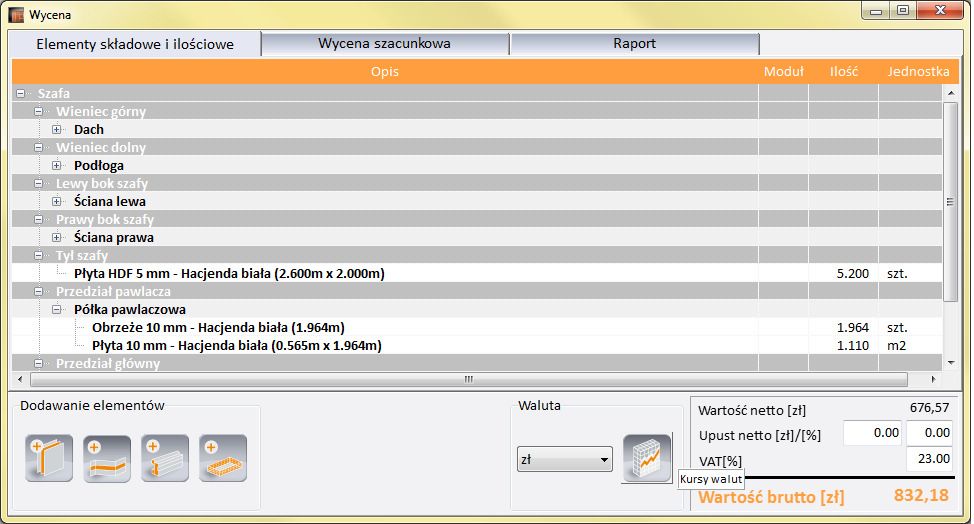Open currency exchange rates (Kursy walut)
Screen dimensions: 974x524
click(647, 458)
